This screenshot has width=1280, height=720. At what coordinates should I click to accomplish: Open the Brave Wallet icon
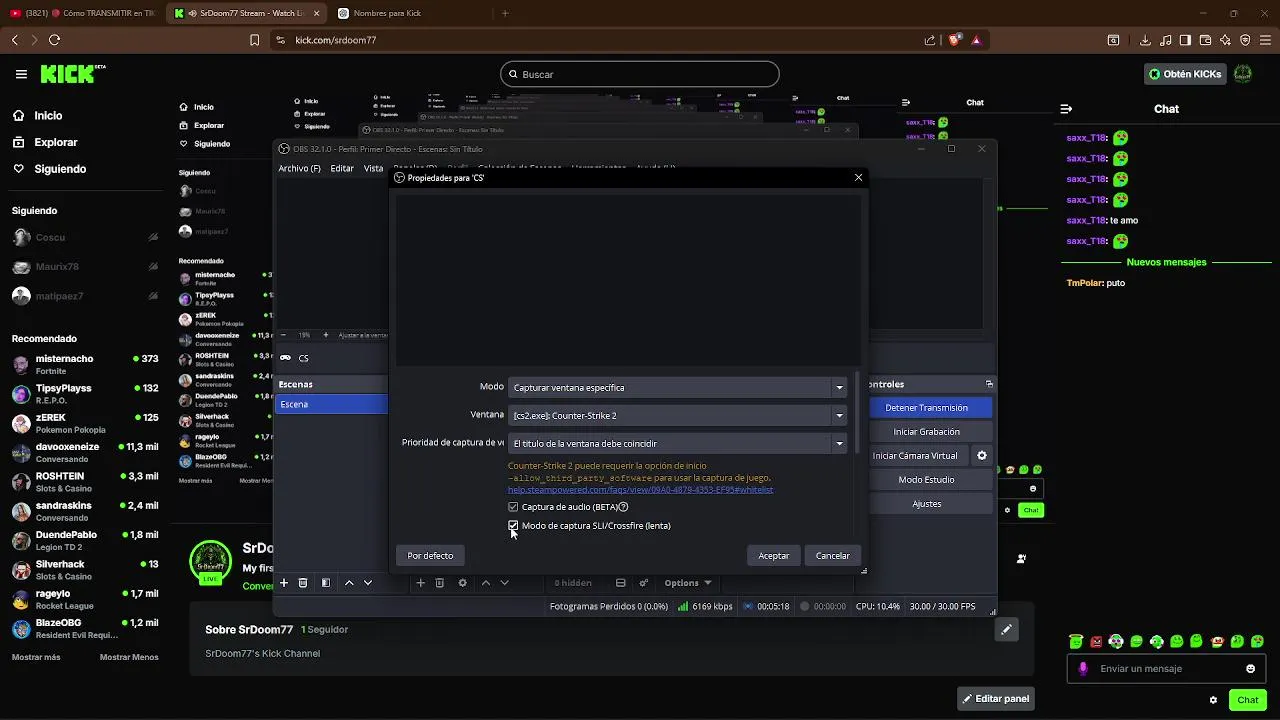point(1205,40)
